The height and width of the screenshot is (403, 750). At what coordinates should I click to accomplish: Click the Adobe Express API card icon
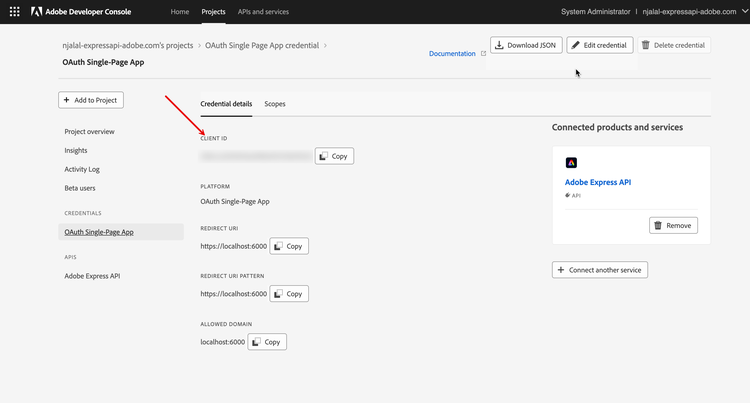(571, 163)
